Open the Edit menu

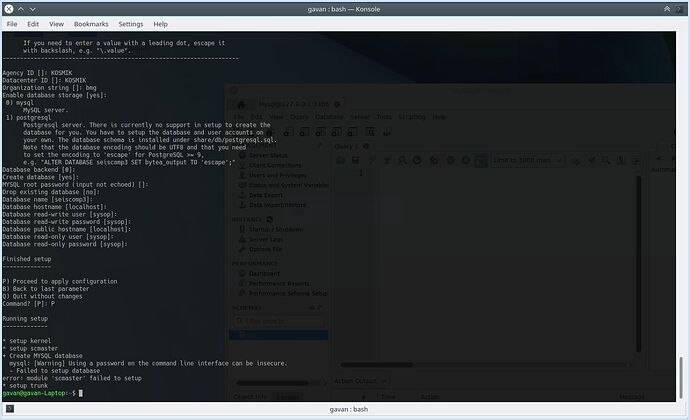pyautogui.click(x=33, y=23)
